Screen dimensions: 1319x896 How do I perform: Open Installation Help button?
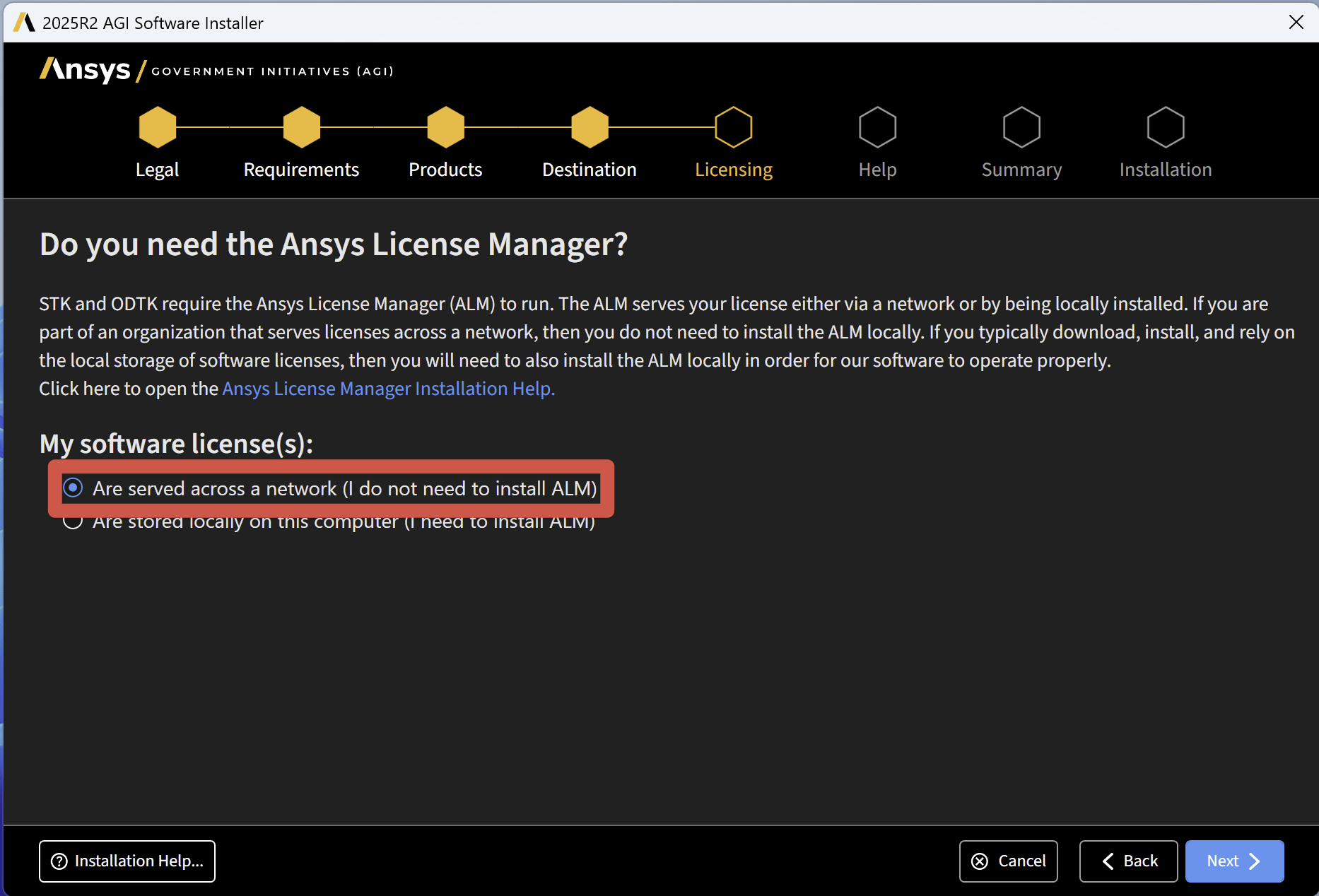tap(127, 861)
